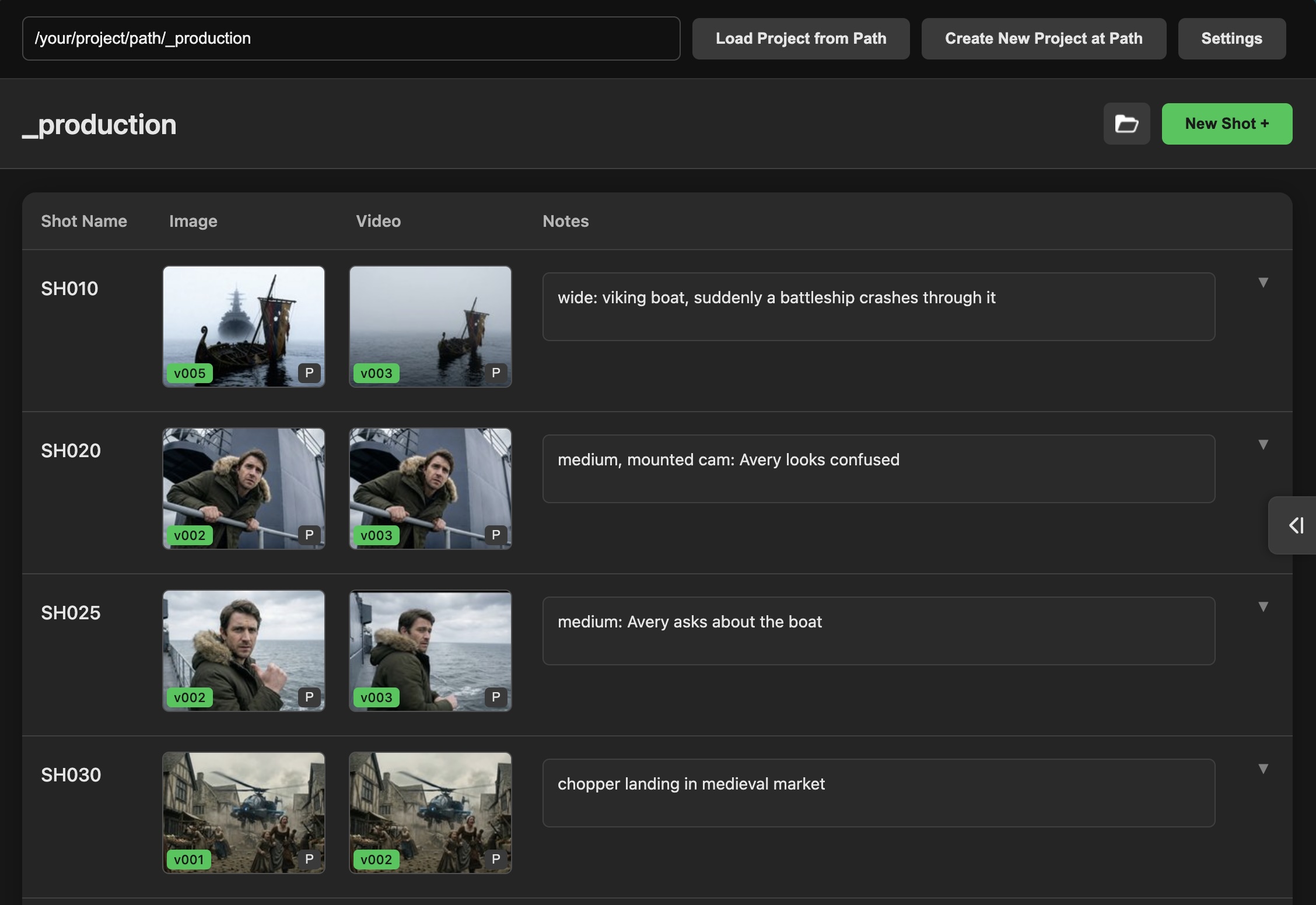The image size is (1316, 905).
Task: Open the SH025 image thumbnail
Action: click(x=244, y=651)
